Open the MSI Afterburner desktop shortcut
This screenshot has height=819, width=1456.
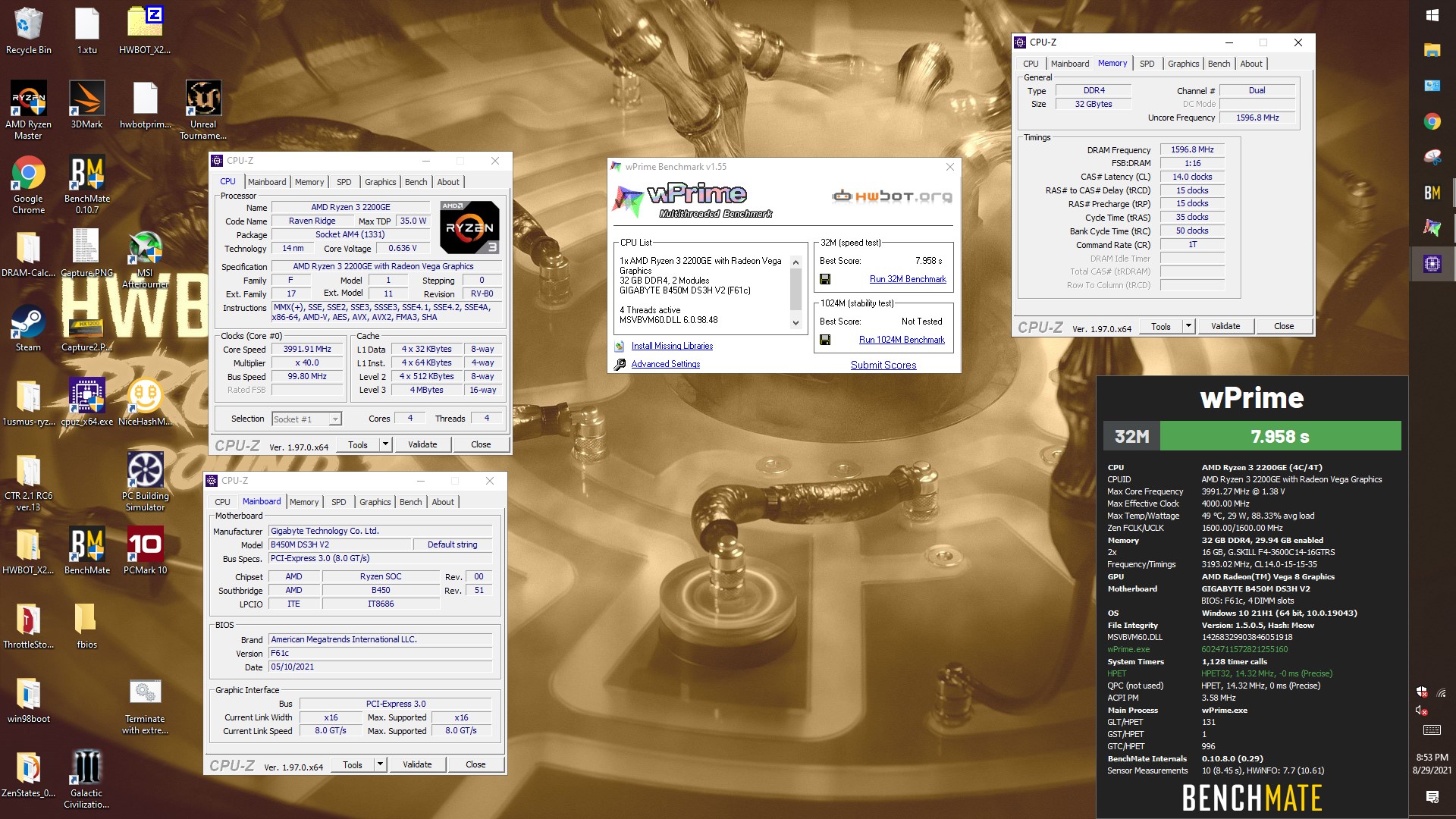click(145, 259)
